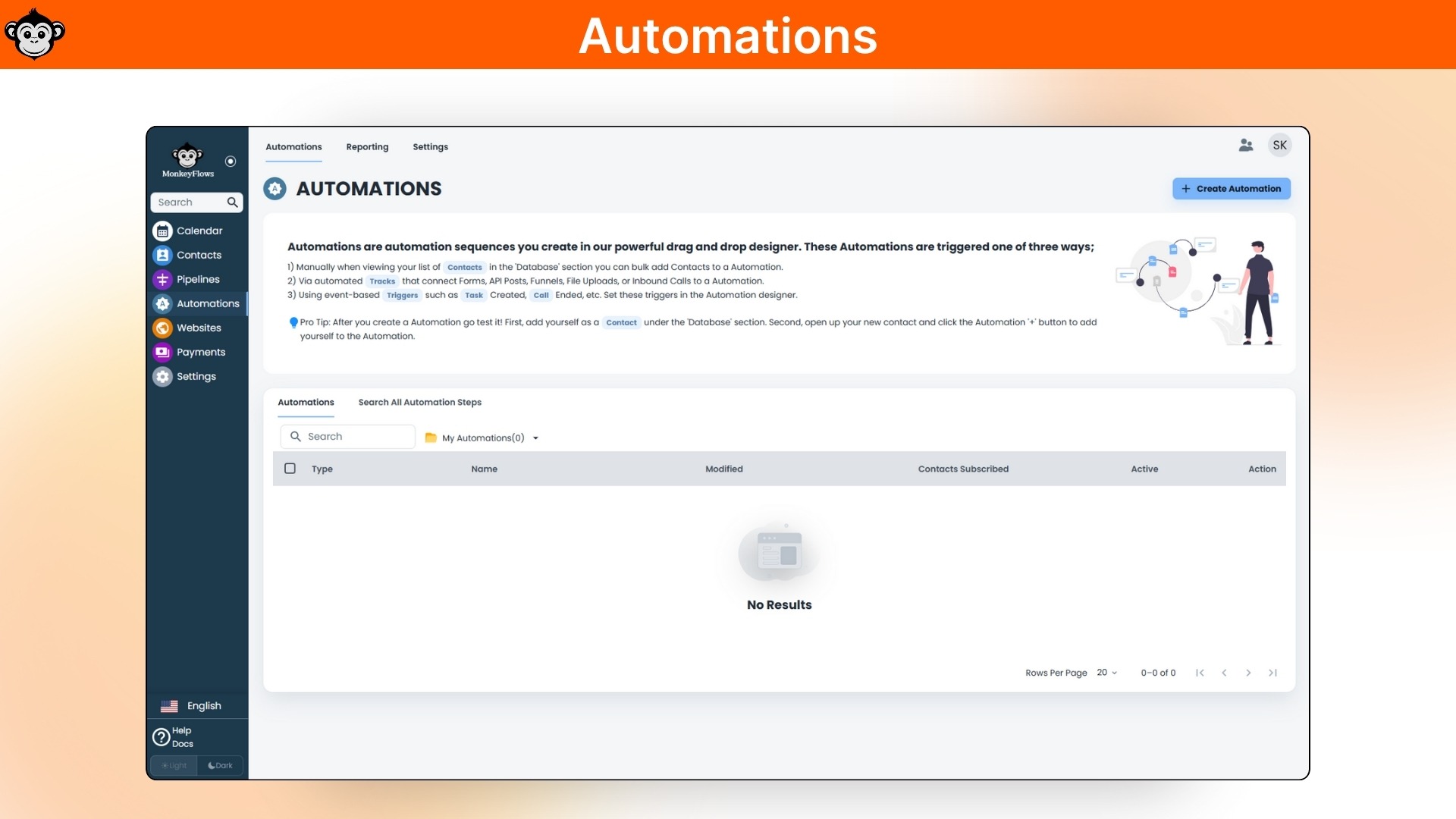Screen dimensions: 1456x819
Task: Switch to the Reporting tab
Action: click(367, 146)
